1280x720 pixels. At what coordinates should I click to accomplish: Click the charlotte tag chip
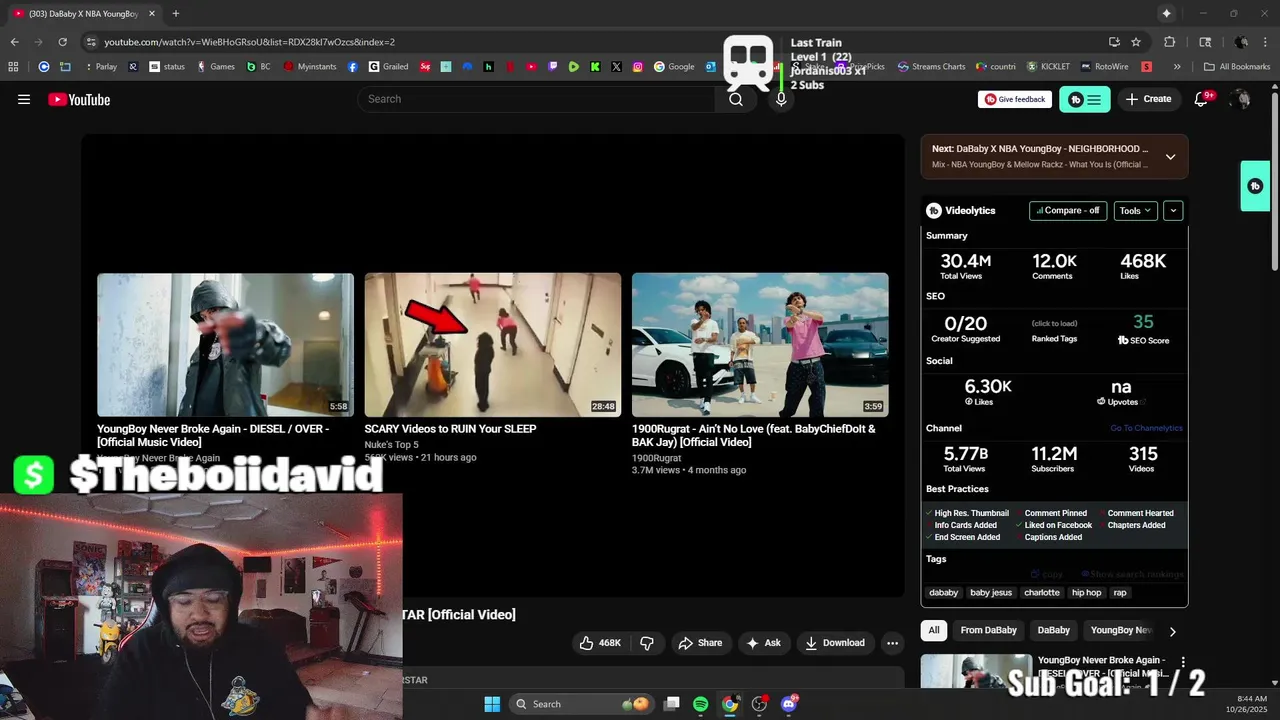coord(1042,593)
